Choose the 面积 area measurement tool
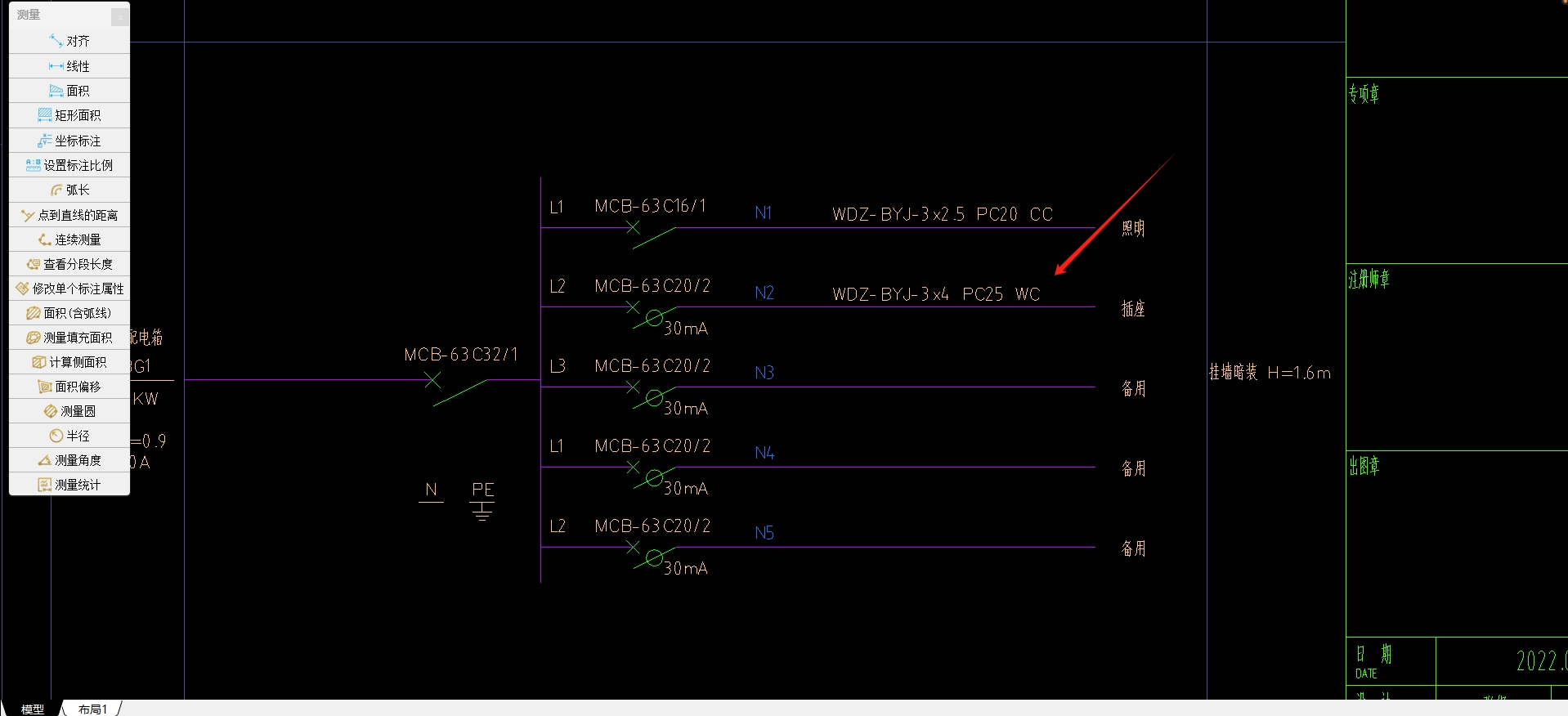1568x716 pixels. [x=69, y=91]
